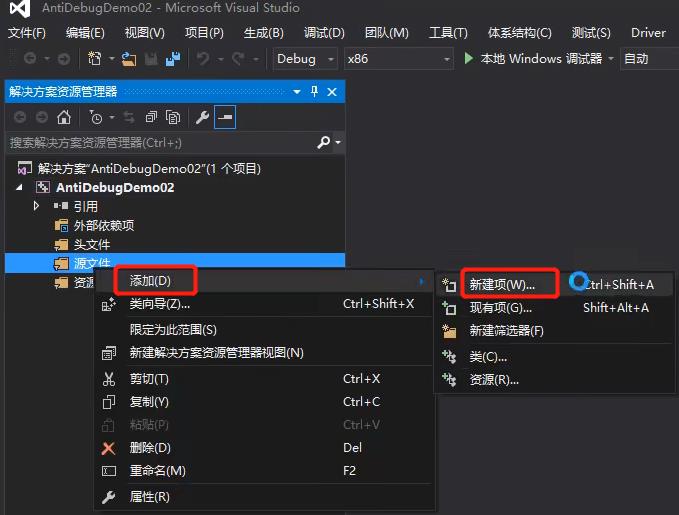Image resolution: width=679 pixels, height=515 pixels.
Task: Expand the 引用 references node
Action: tap(36, 206)
